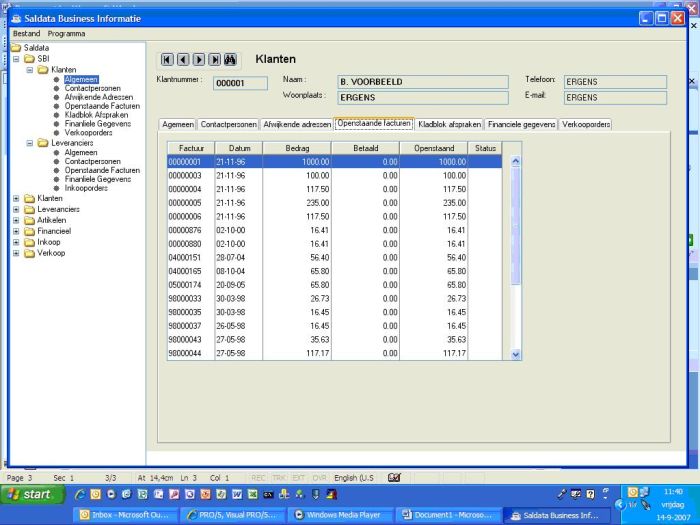Sort by the Openstaand column header
This screenshot has height=525, width=700.
coord(433,148)
